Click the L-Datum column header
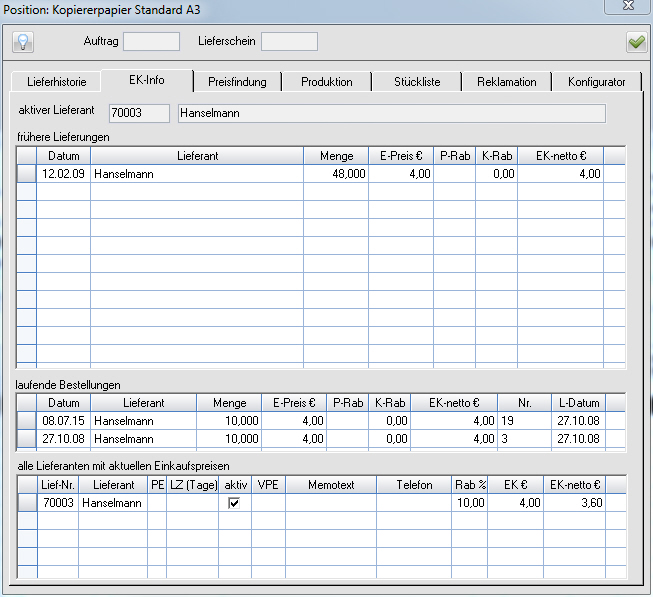Image resolution: width=653 pixels, height=597 pixels. click(x=579, y=403)
